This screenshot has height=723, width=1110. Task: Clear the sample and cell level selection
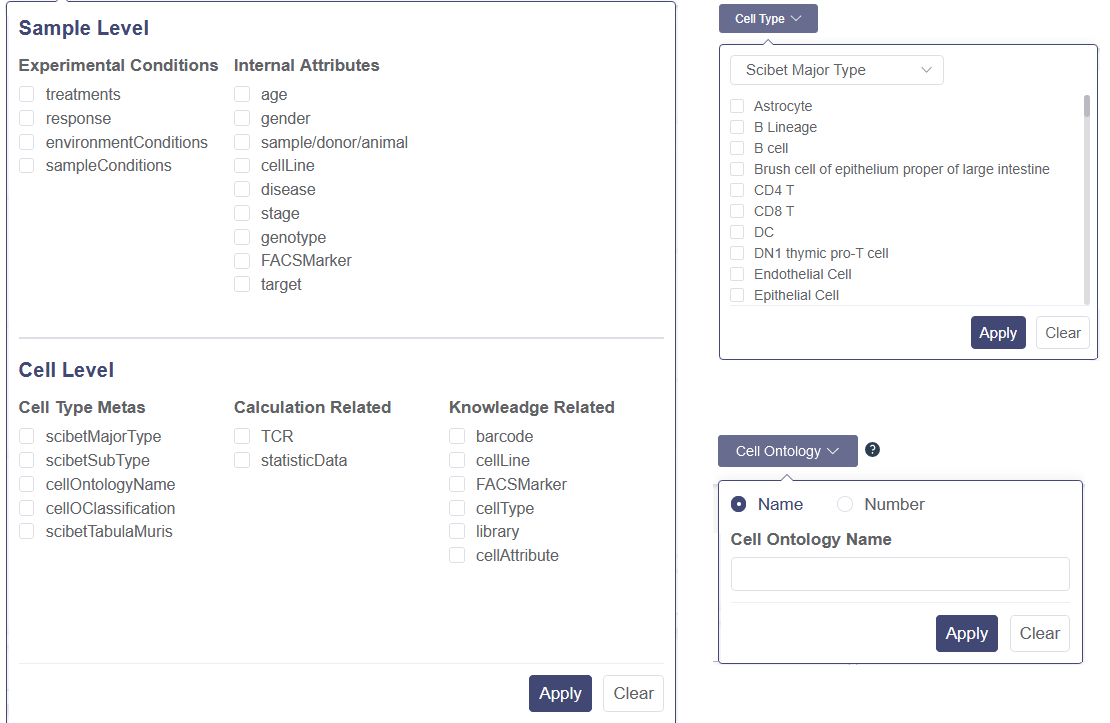(633, 693)
